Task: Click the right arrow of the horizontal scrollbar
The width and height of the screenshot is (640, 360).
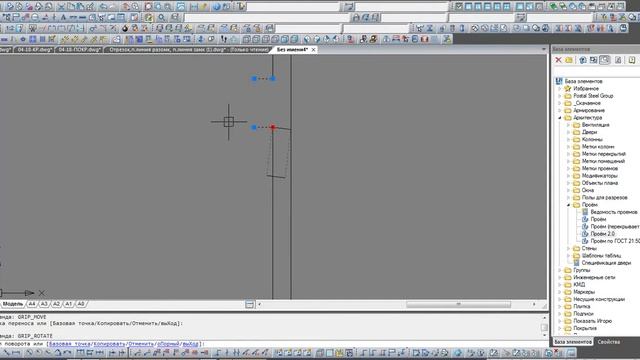Action: pyautogui.click(x=534, y=304)
